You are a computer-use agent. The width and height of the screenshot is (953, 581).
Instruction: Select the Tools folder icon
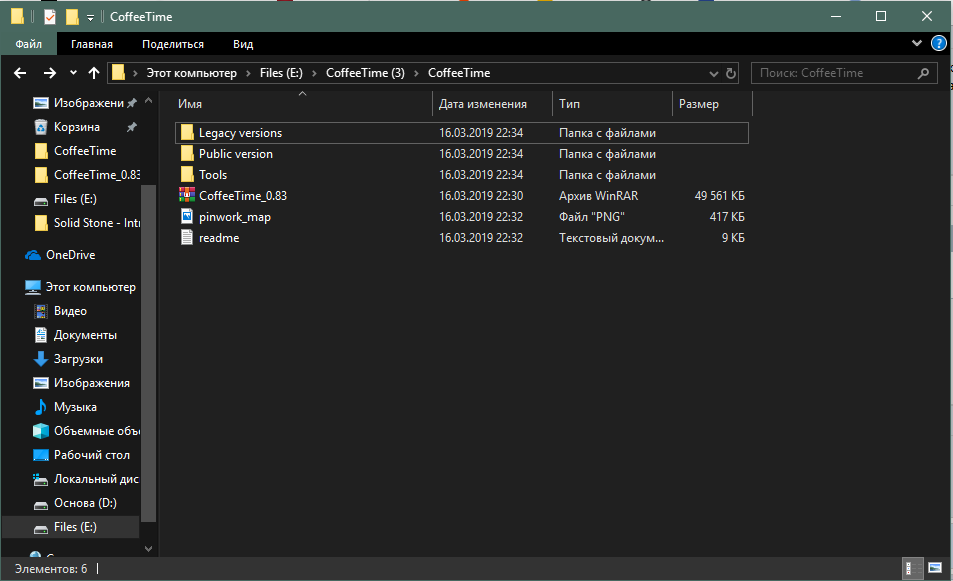187,174
